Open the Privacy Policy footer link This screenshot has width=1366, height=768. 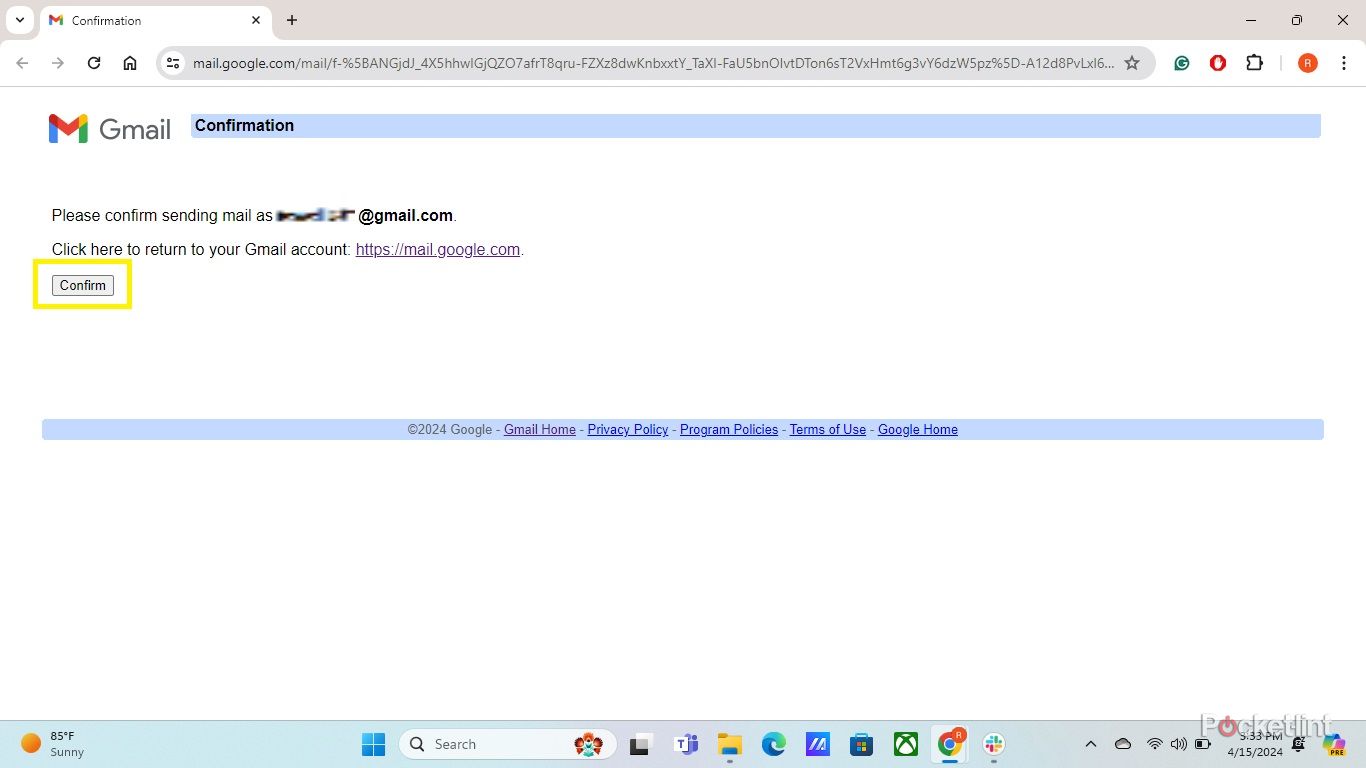click(627, 430)
